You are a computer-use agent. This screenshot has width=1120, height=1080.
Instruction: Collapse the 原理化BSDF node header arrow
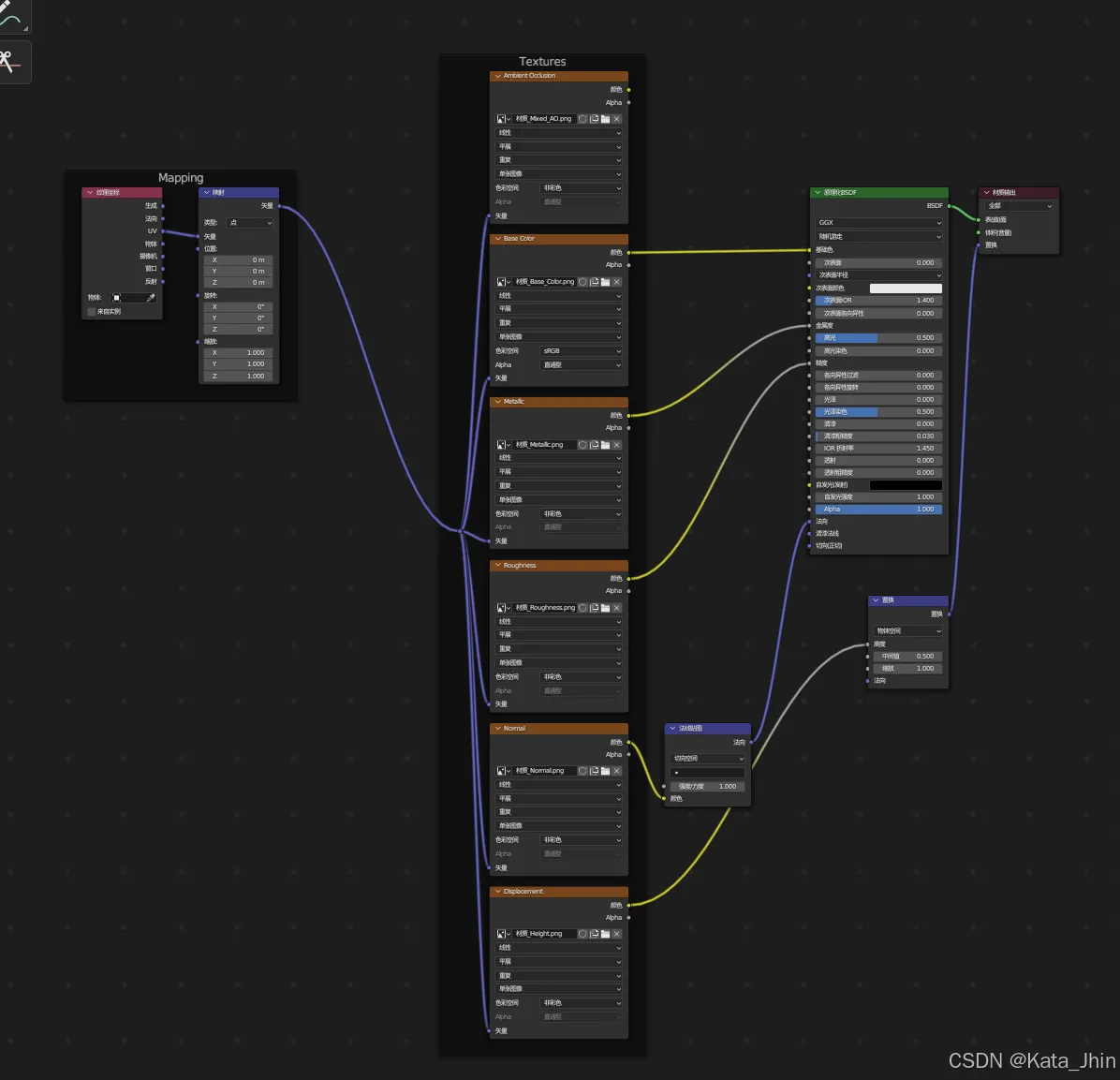[x=817, y=193]
